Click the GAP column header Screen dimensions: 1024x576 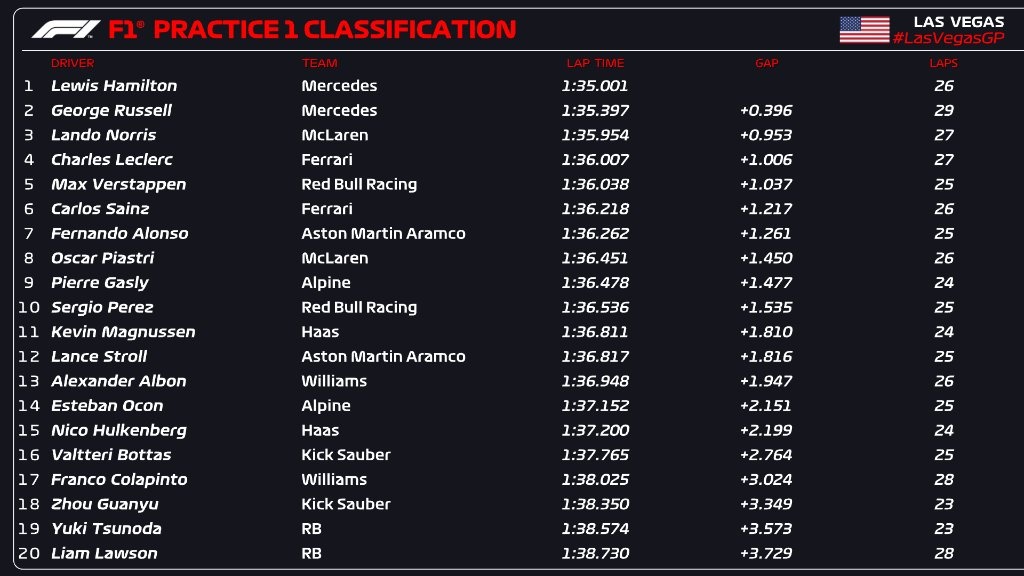[766, 63]
